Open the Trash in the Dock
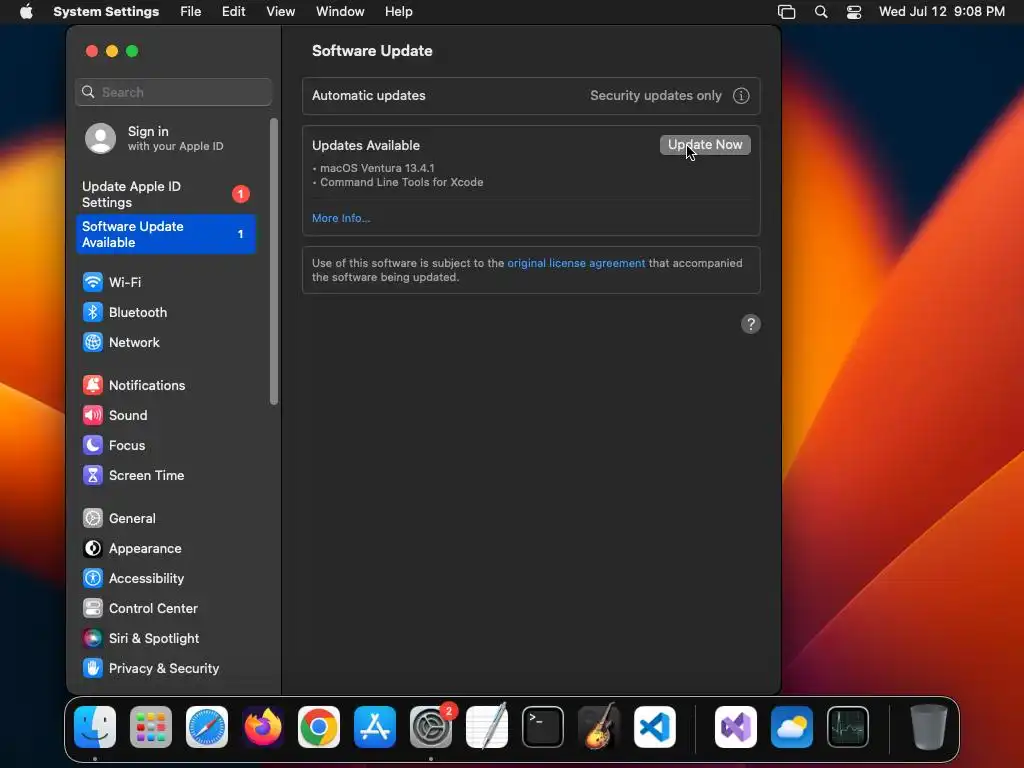The height and width of the screenshot is (768, 1024). point(929,726)
